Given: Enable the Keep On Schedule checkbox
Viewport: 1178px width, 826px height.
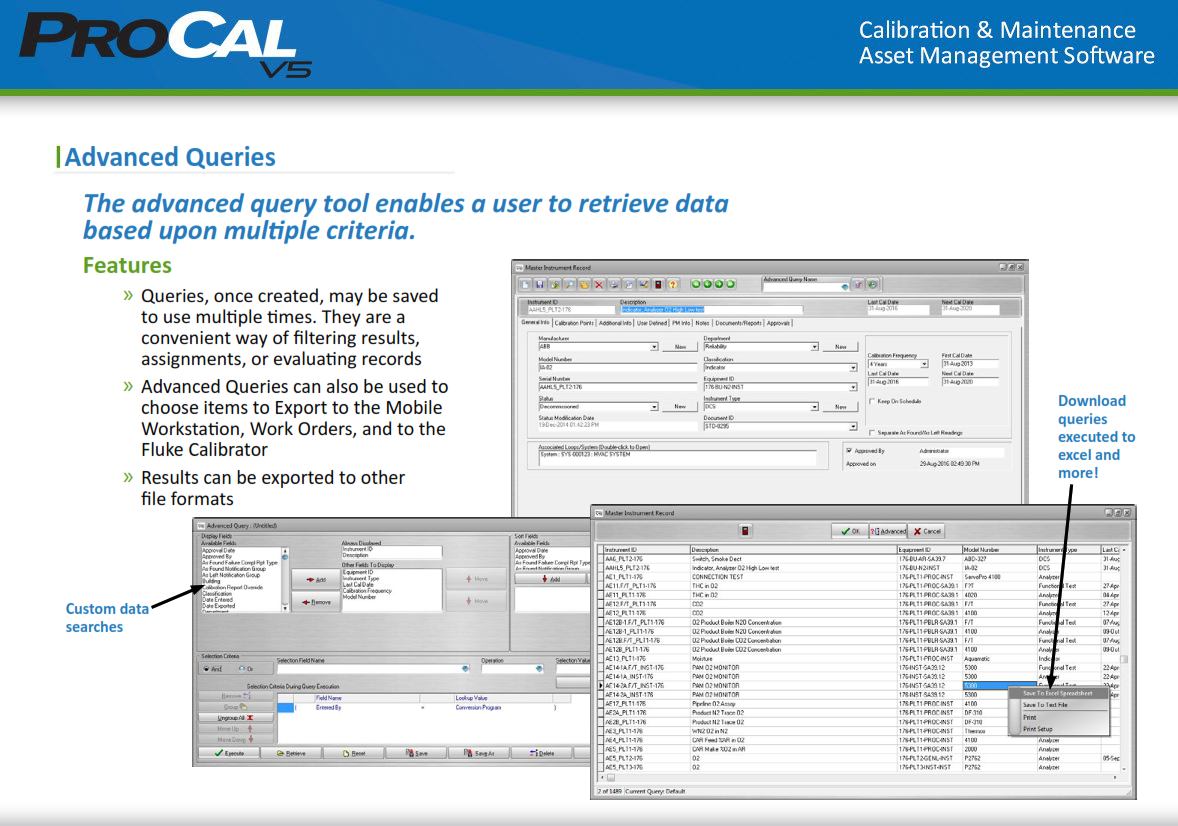Looking at the screenshot, I should 872,401.
